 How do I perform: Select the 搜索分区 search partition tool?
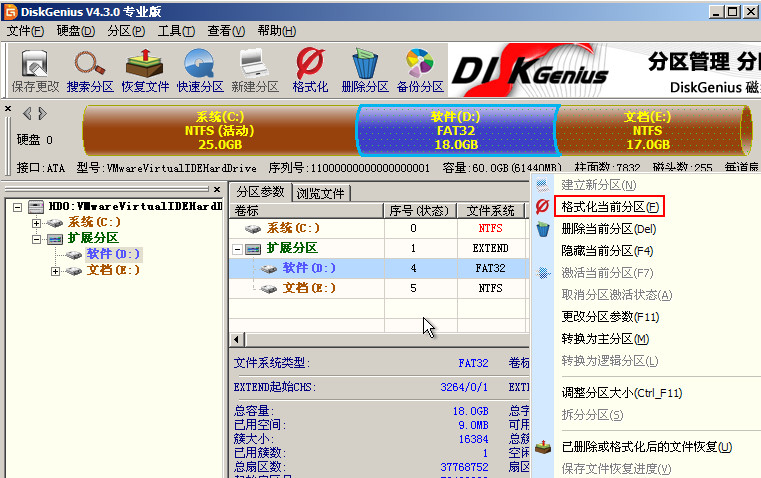[90, 71]
